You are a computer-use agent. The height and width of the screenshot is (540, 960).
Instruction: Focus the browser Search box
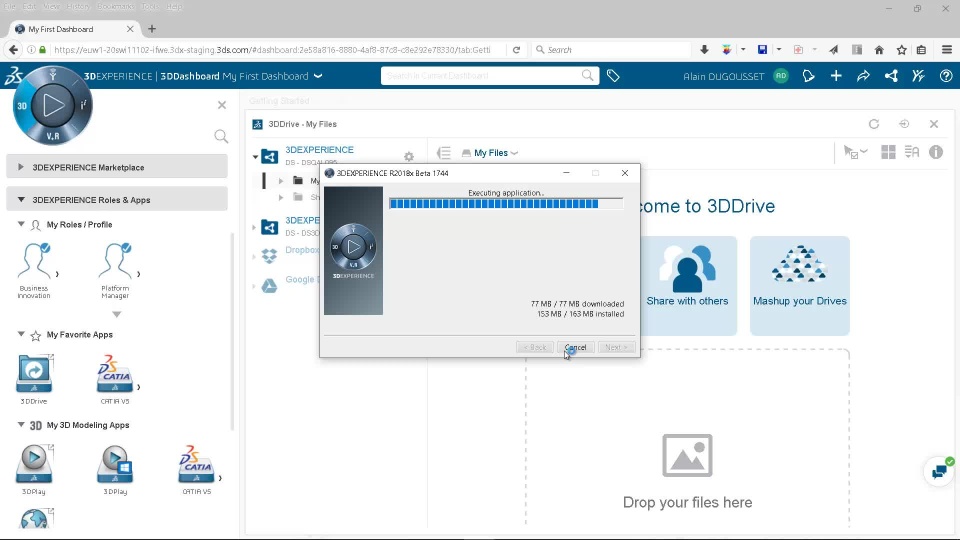[x=612, y=50]
